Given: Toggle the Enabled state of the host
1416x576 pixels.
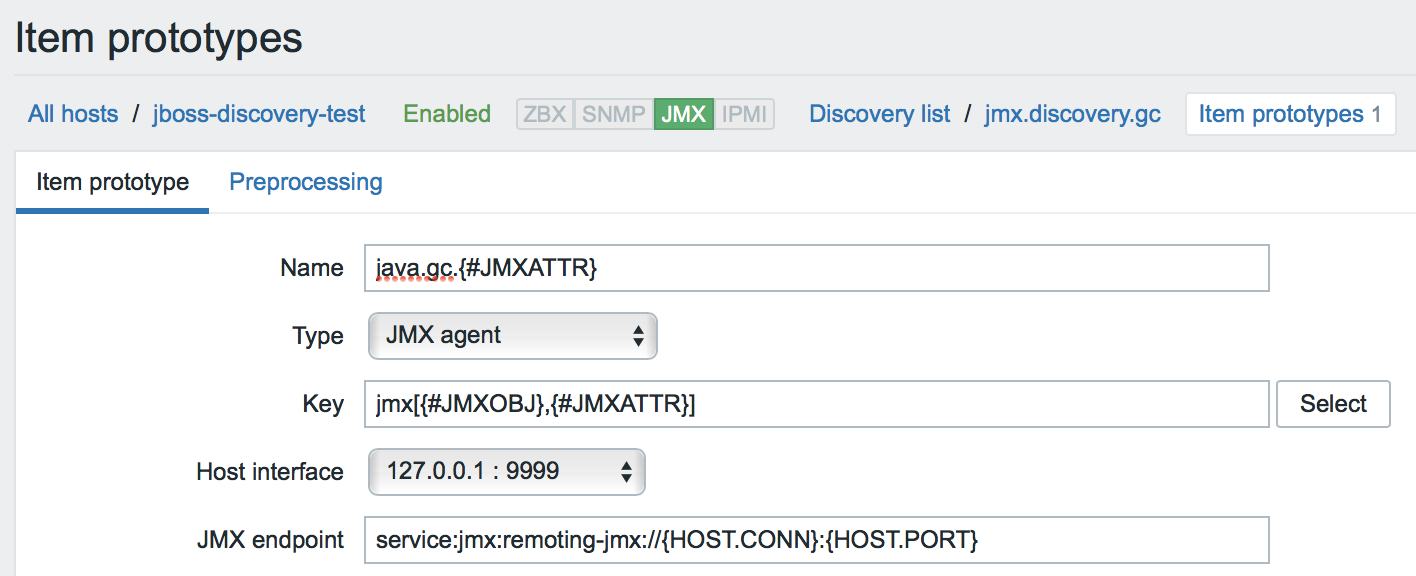Looking at the screenshot, I should point(446,113).
